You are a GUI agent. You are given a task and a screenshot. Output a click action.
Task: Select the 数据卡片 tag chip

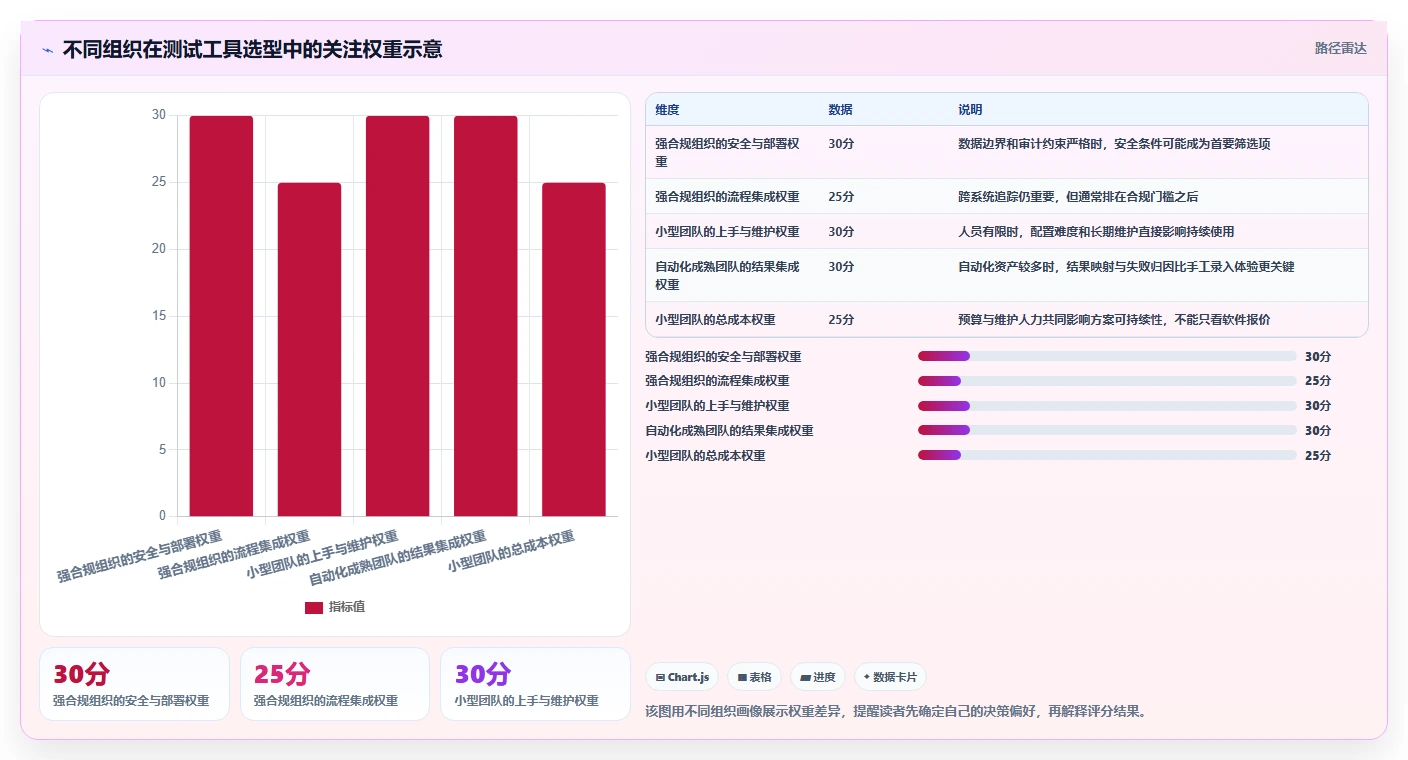[890, 677]
